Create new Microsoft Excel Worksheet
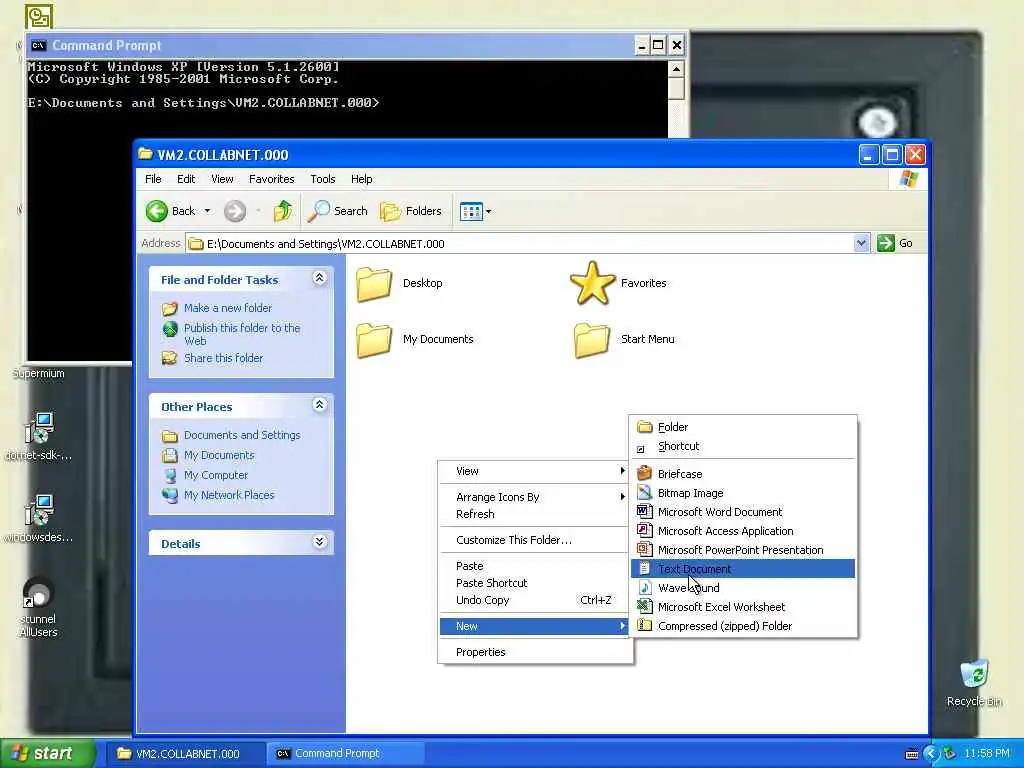Screen dimensions: 1024x768 tap(743, 607)
